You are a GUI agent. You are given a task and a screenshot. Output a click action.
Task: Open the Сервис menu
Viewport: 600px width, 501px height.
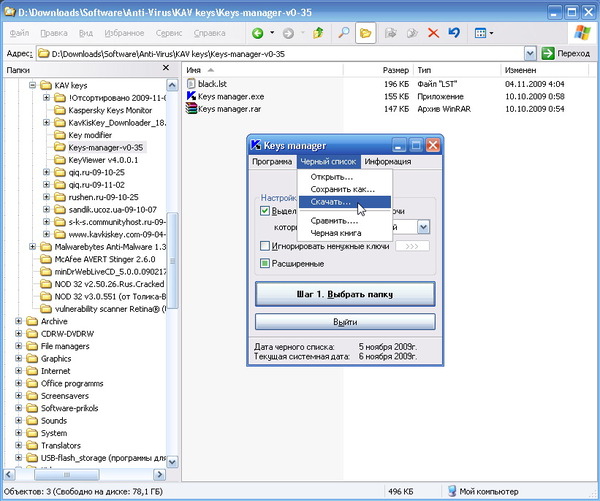(x=169, y=33)
